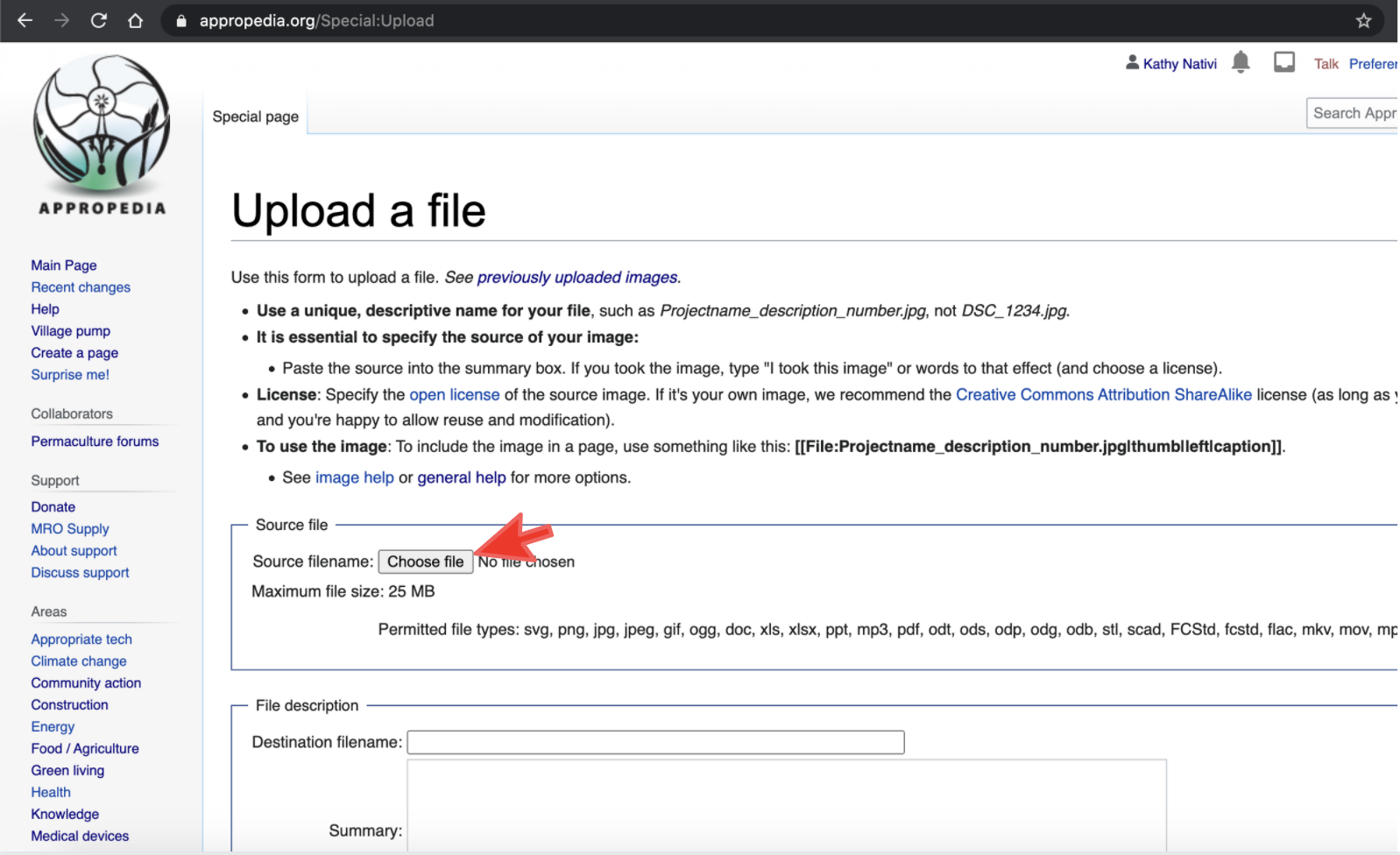Select the Special page tab
The width and height of the screenshot is (1400, 855).
255,117
